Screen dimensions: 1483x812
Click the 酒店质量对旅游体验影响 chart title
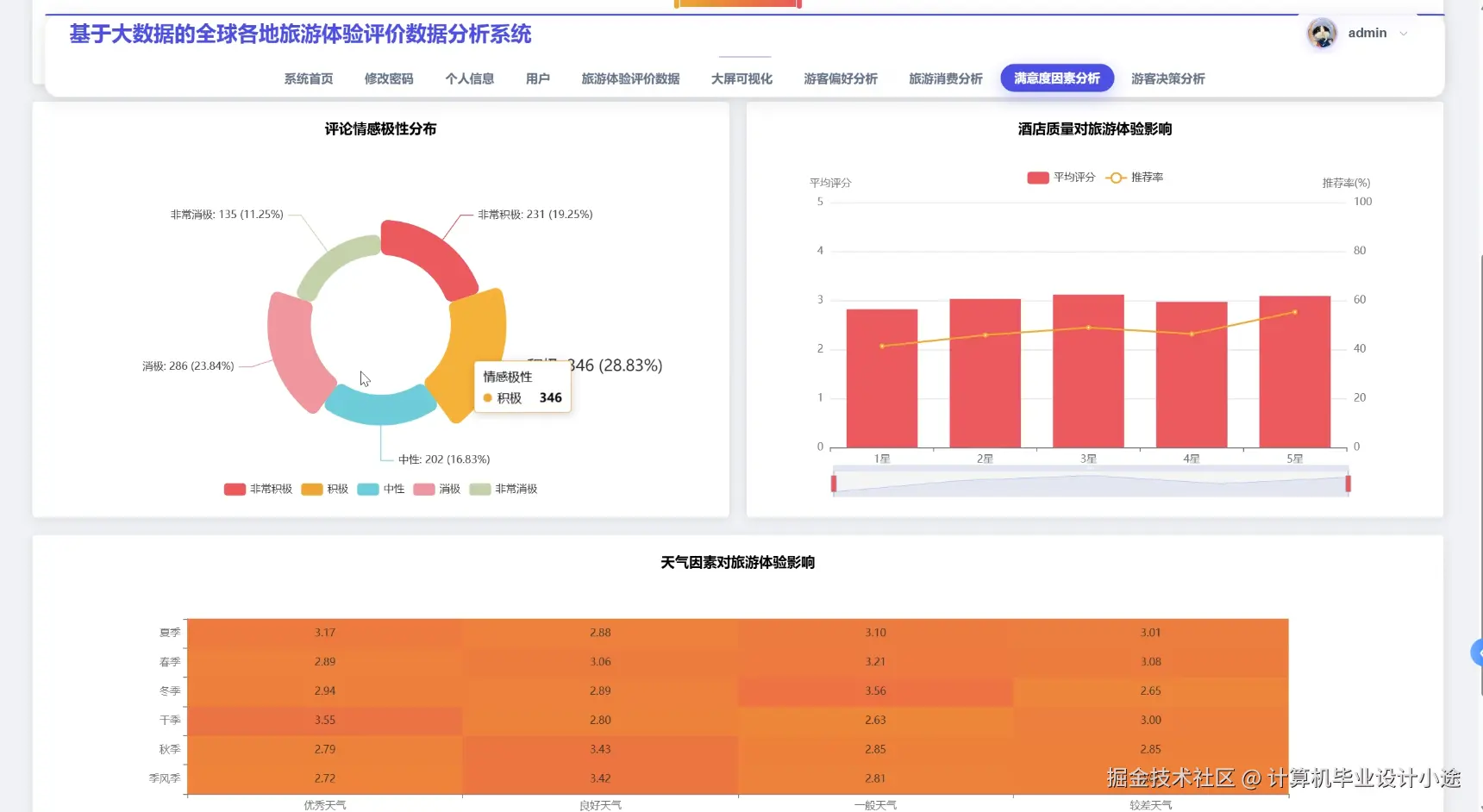click(x=1095, y=129)
